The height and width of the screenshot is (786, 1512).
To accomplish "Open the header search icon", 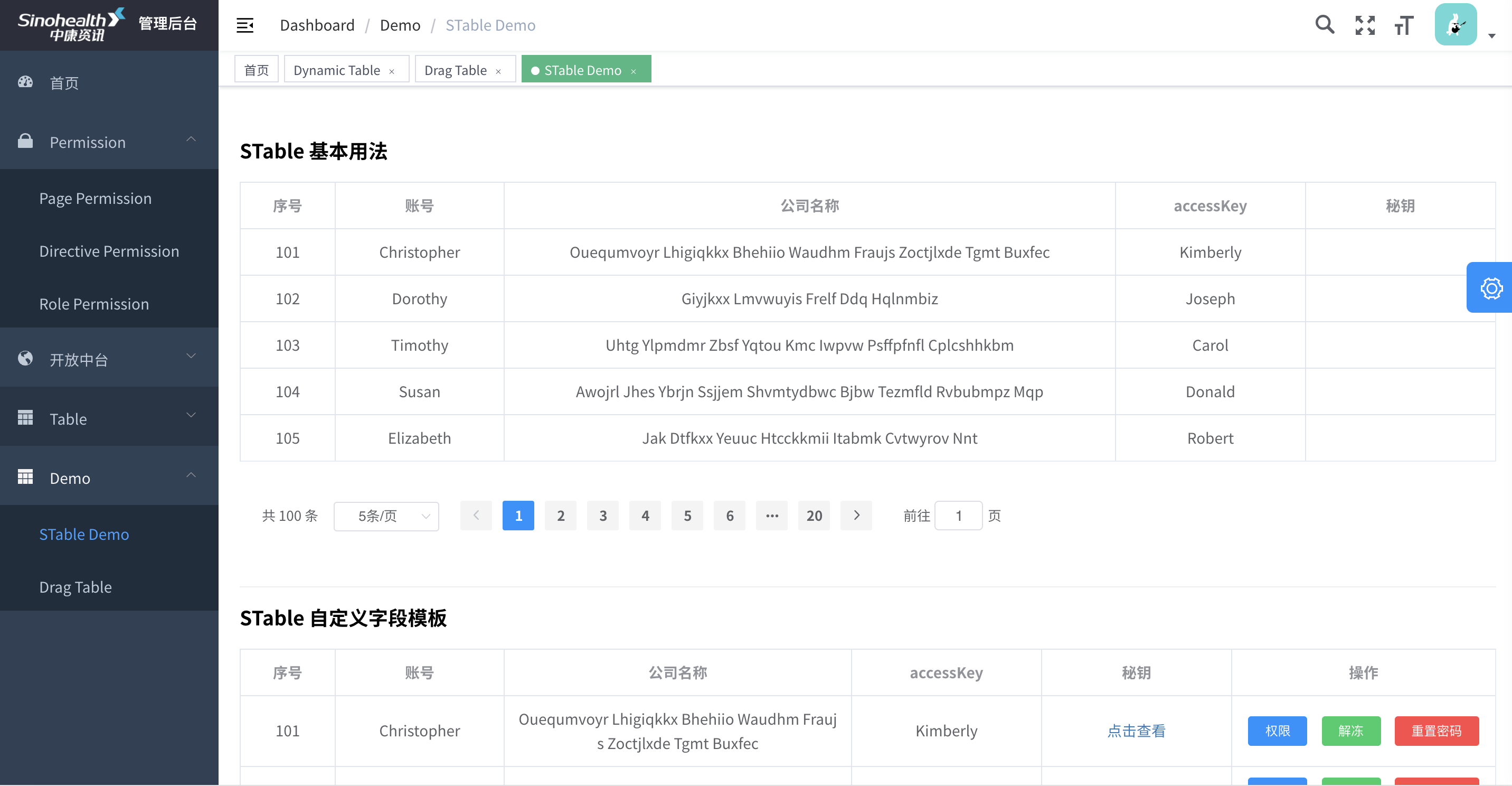I will pos(1324,25).
